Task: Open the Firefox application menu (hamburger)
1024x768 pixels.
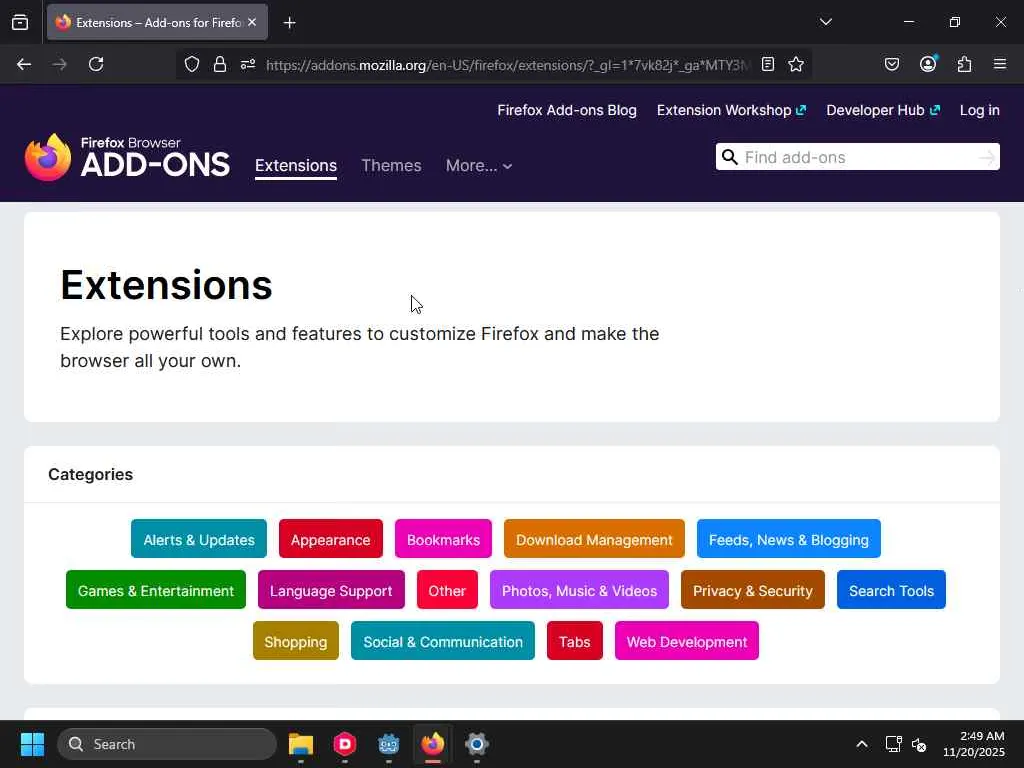Action: pos(1000,64)
